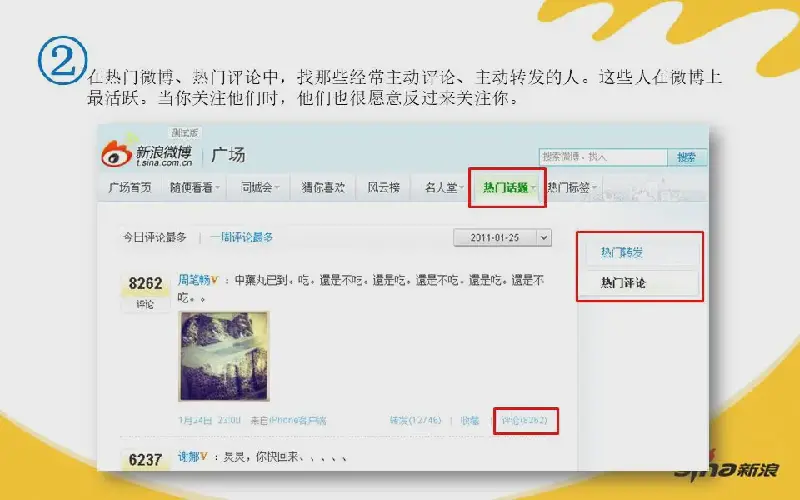The width and height of the screenshot is (800, 500).
Task: Open the date dropdown showing 2011-01-25
Action: coord(503,238)
